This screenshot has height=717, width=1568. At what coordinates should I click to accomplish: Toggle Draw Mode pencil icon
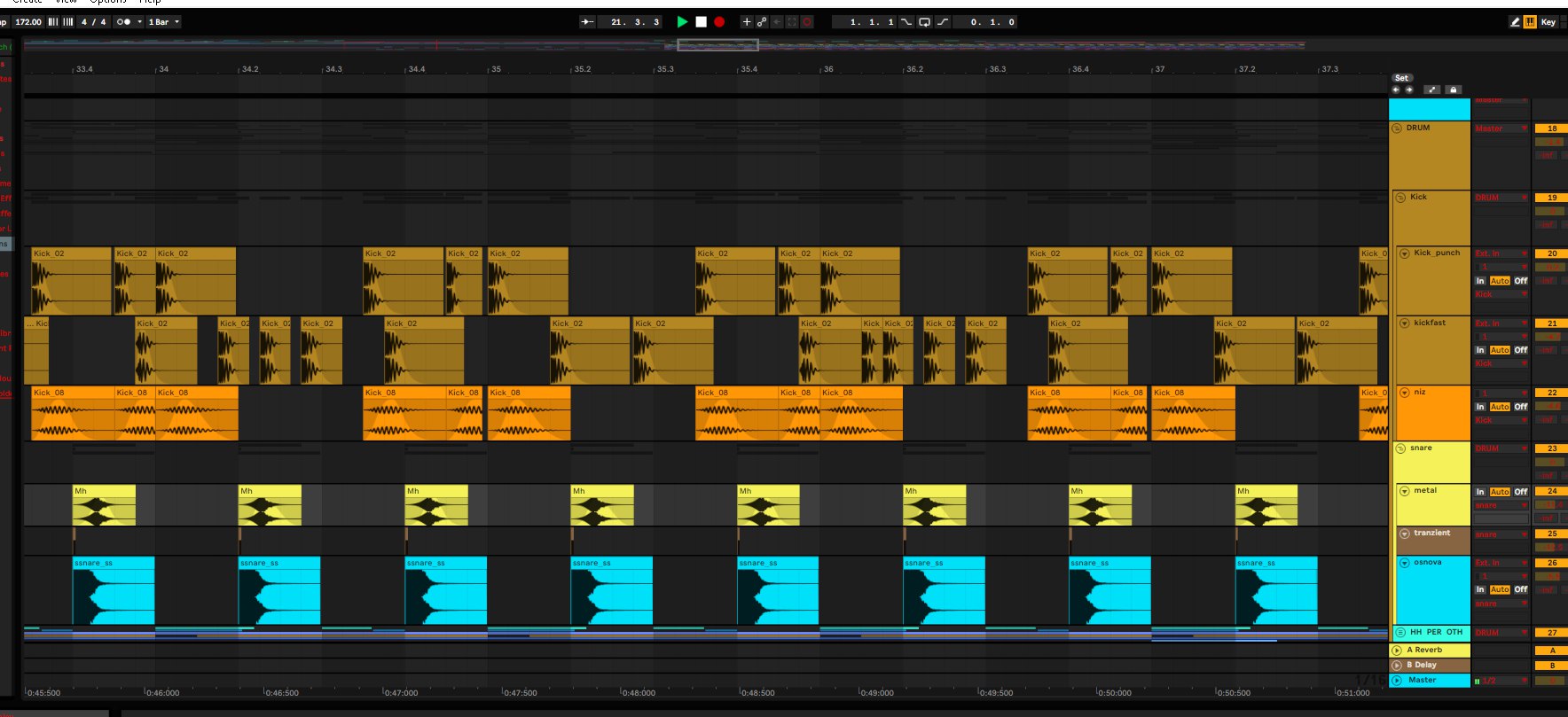pyautogui.click(x=1515, y=22)
